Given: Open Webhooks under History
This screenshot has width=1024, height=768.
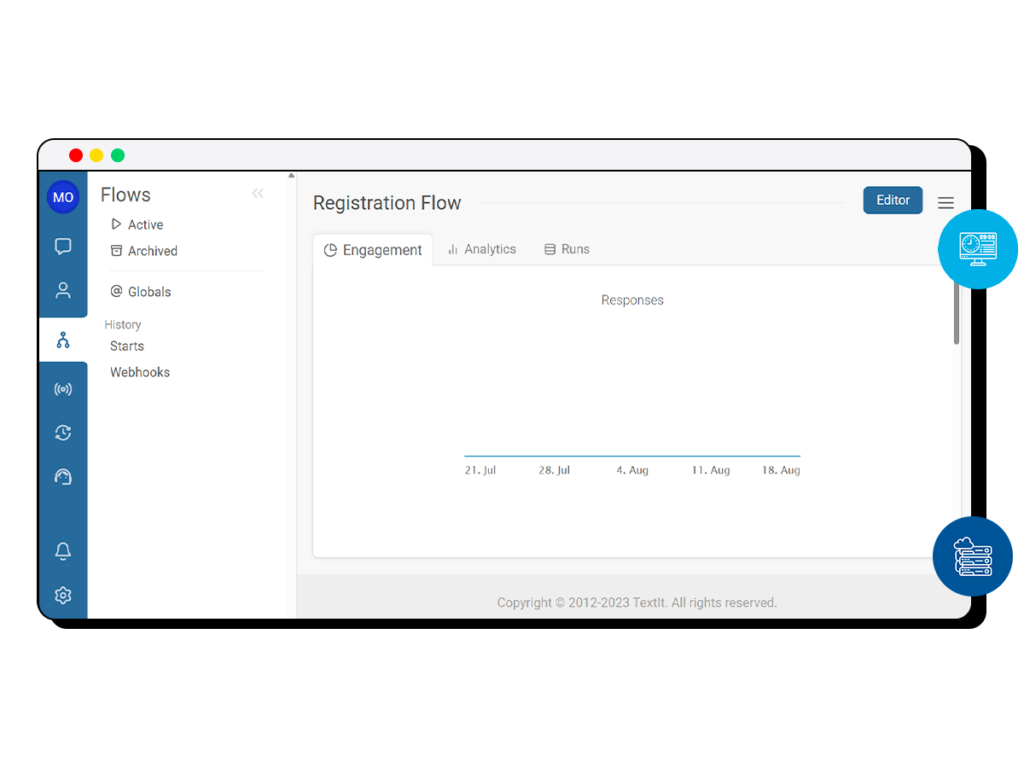Looking at the screenshot, I should coord(140,372).
